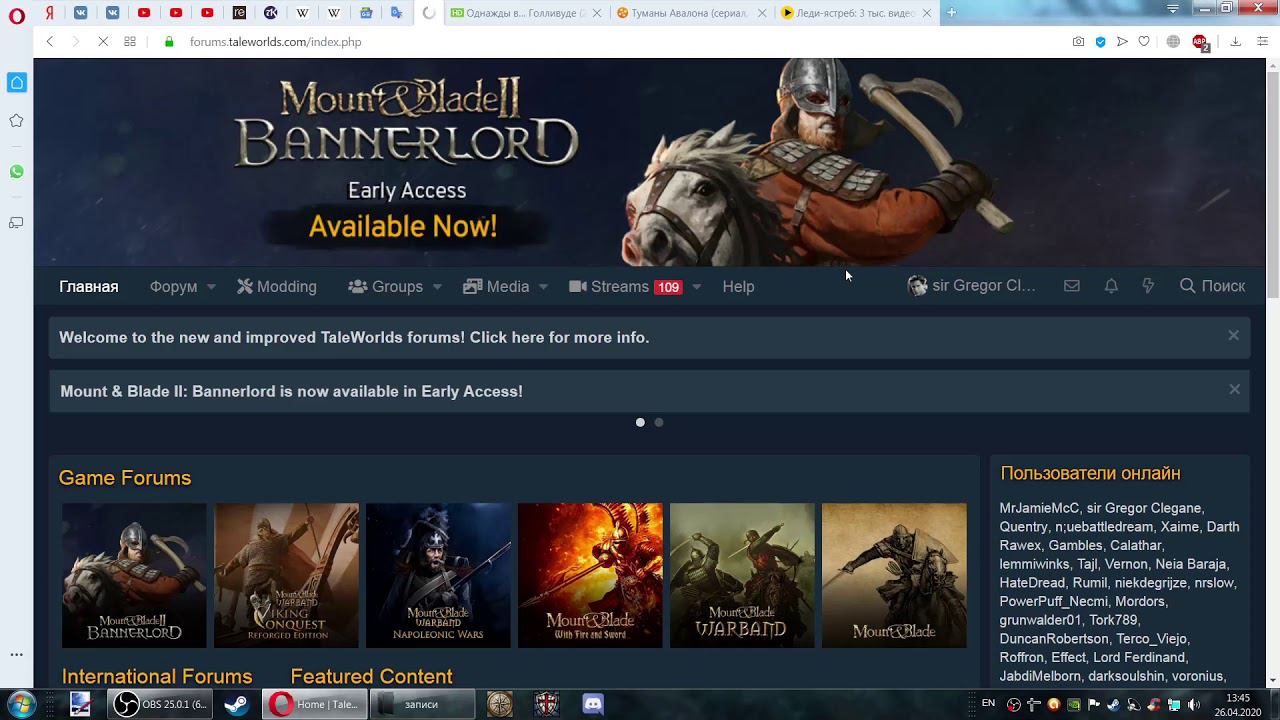The image size is (1280, 720).
Task: Expand the Media dropdown arrow
Action: pos(543,287)
